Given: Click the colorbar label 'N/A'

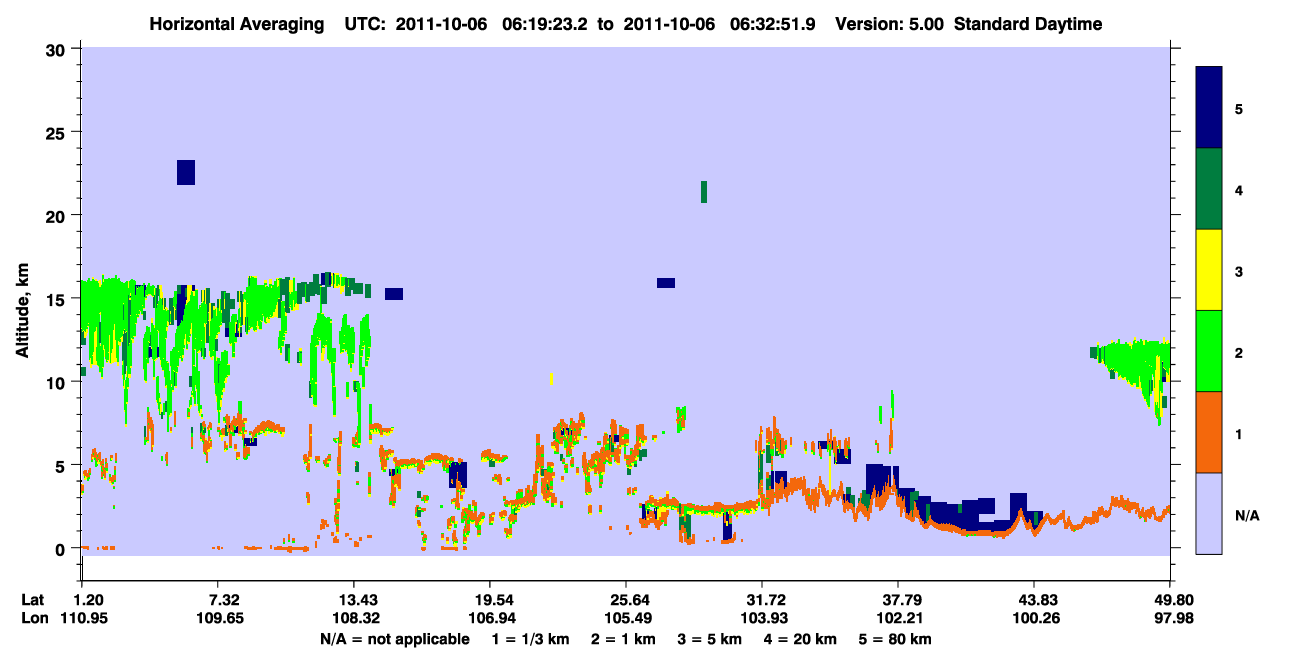Looking at the screenshot, I should tap(1246, 515).
